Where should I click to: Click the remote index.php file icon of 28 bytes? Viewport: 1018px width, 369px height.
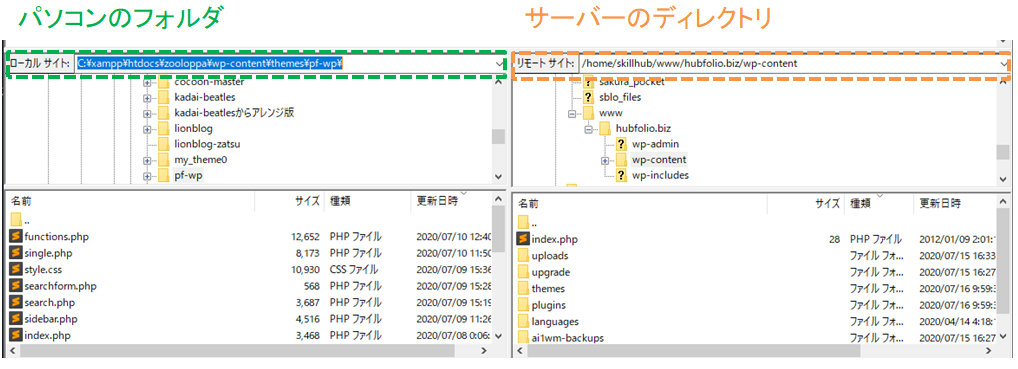pyautogui.click(x=523, y=239)
